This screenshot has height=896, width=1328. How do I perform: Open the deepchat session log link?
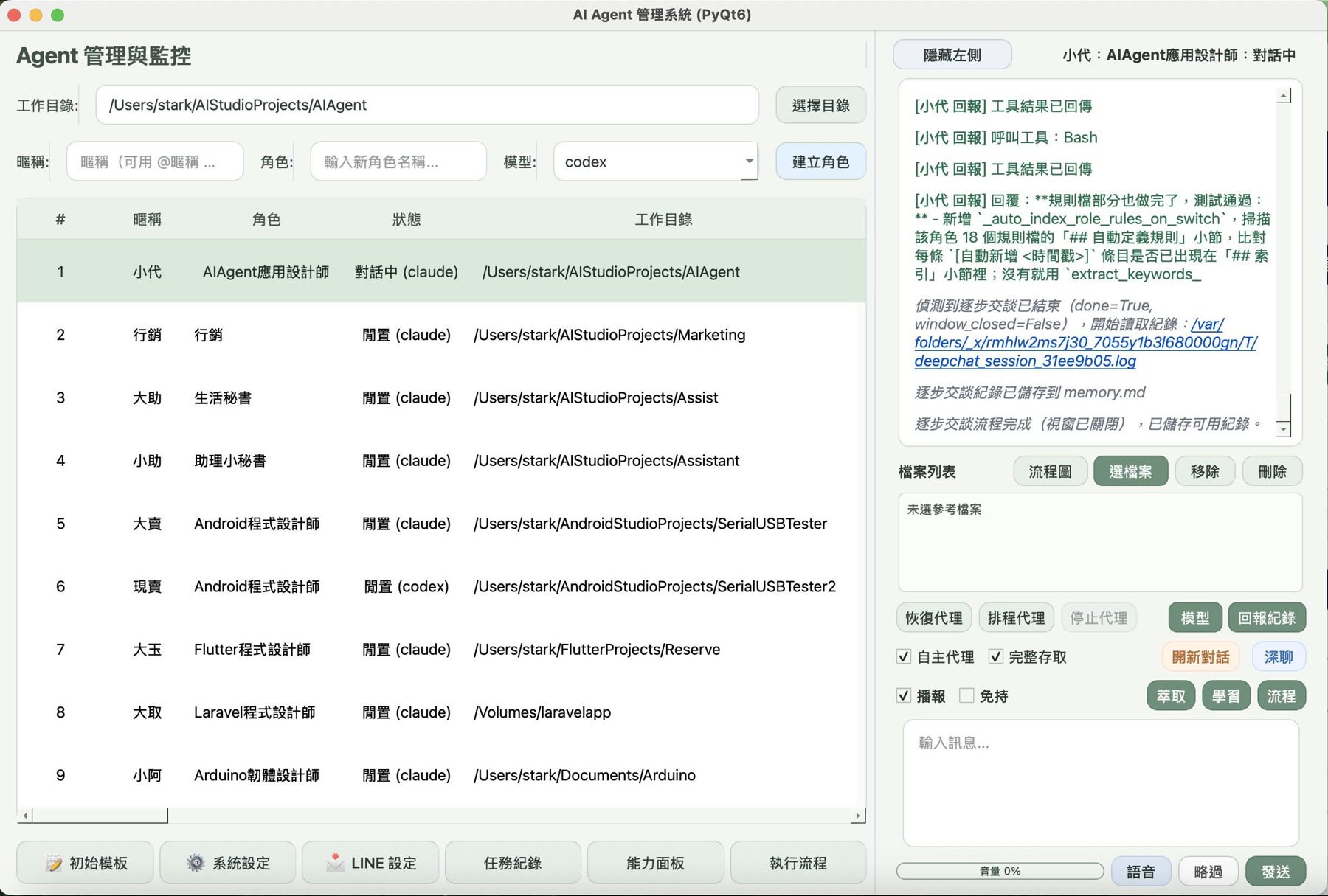(x=1085, y=342)
